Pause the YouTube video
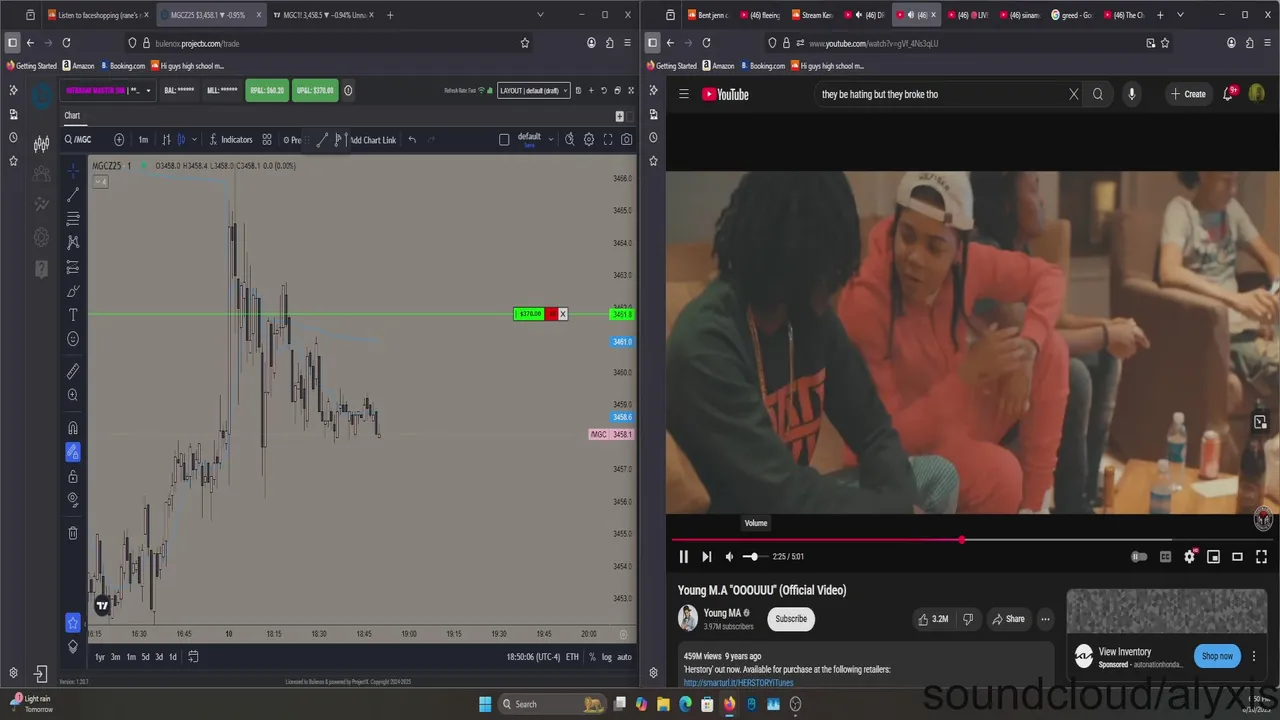The image size is (1280, 720). [x=684, y=557]
